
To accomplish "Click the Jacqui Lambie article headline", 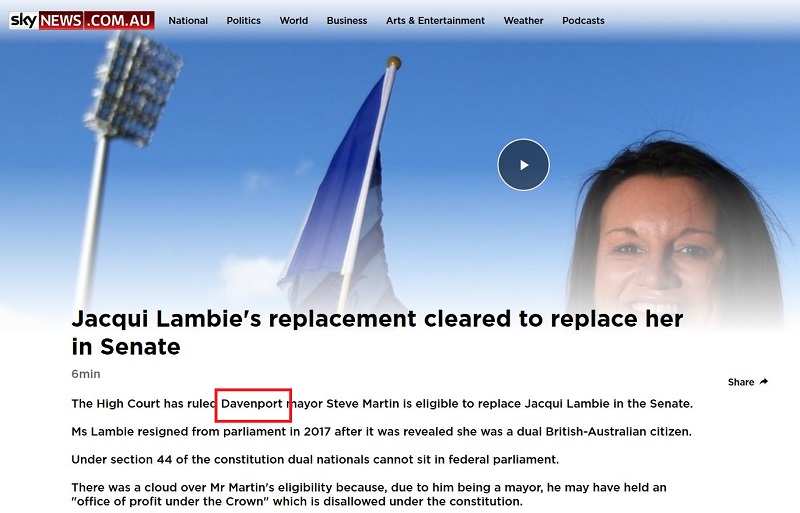I will pyautogui.click(x=377, y=333).
